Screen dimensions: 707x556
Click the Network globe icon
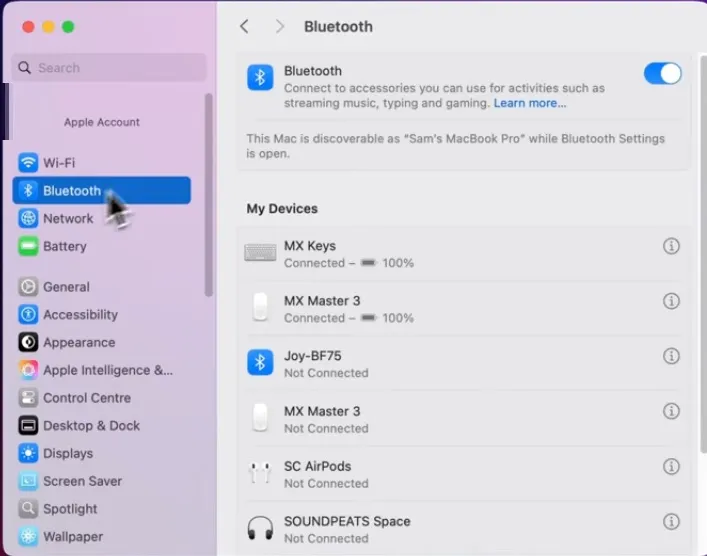click(28, 218)
